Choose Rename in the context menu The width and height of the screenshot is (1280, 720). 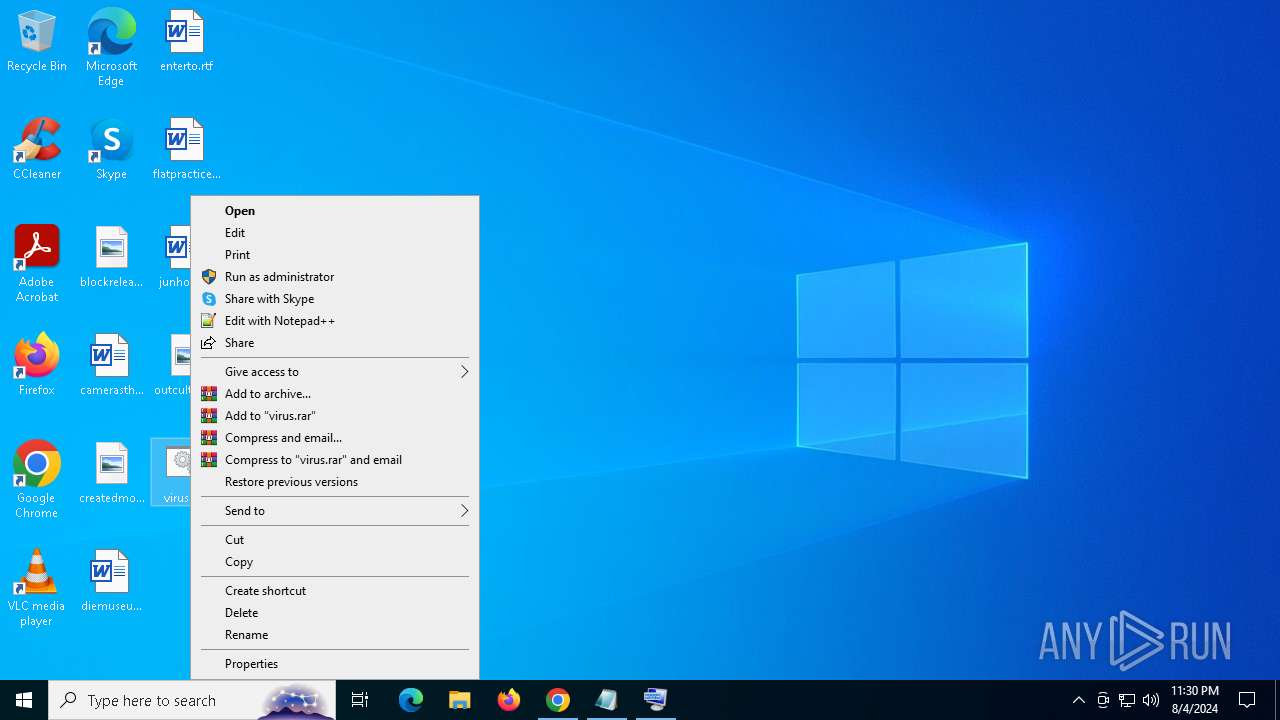(335, 635)
